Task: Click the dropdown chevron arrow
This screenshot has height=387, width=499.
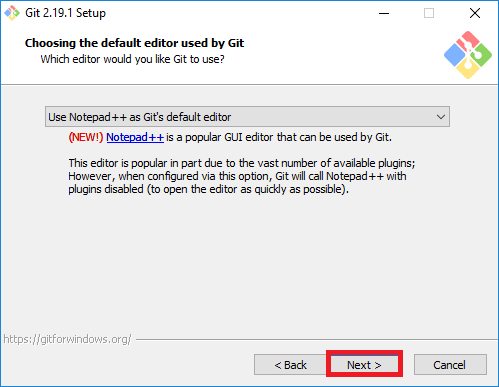Action: click(x=441, y=117)
